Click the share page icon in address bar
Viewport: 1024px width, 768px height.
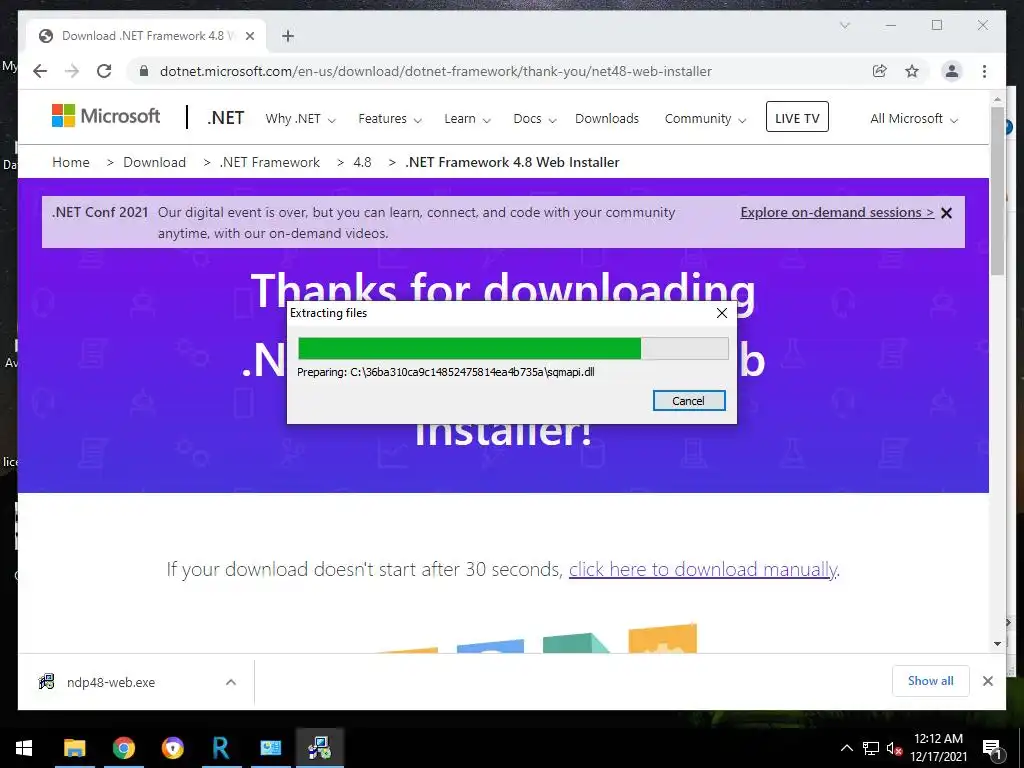(880, 71)
